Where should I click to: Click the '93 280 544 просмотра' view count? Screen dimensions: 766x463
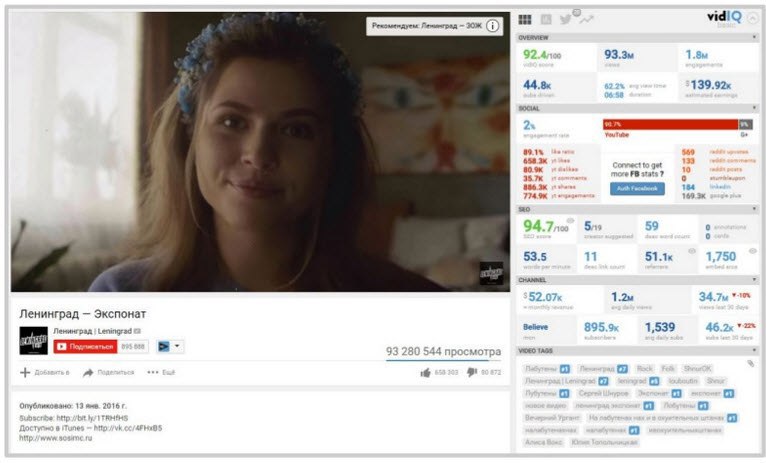coord(443,351)
